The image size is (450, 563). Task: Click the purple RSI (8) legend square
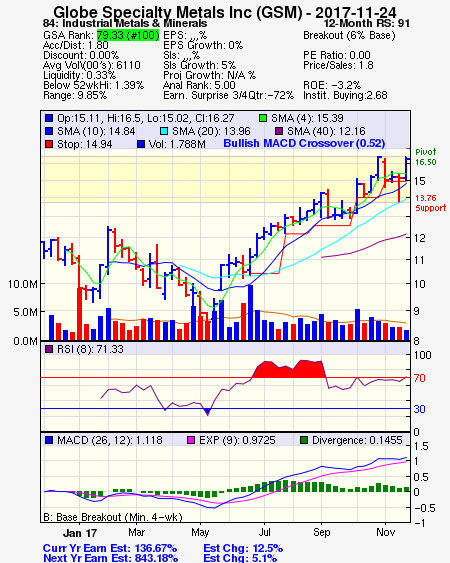click(x=49, y=349)
